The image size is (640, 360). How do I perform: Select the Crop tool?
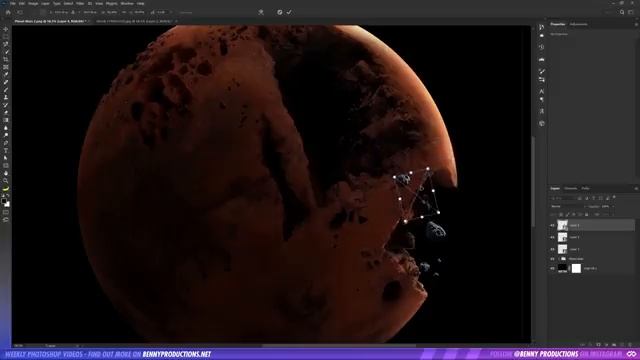6,60
